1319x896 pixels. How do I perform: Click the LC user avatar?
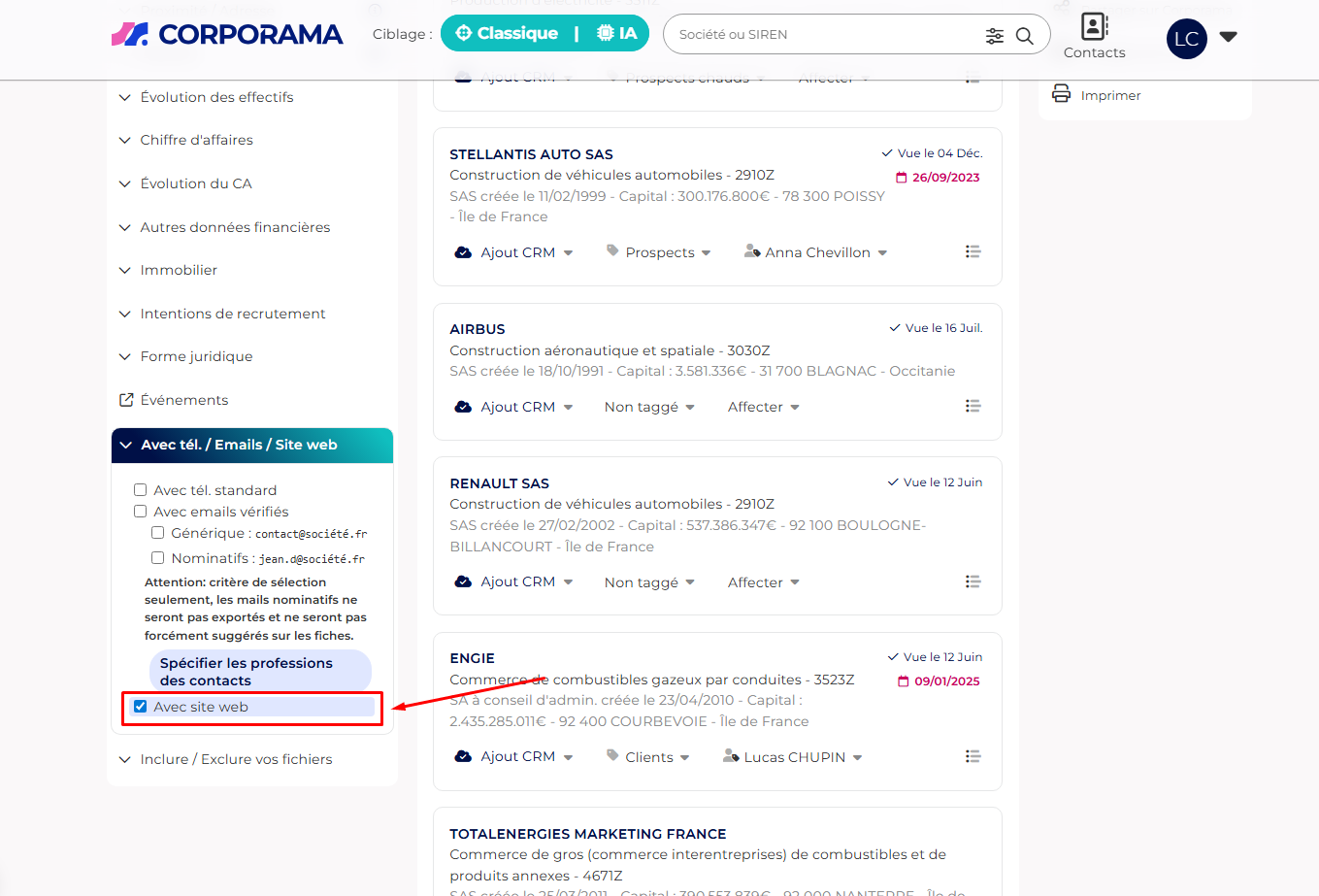point(1186,39)
